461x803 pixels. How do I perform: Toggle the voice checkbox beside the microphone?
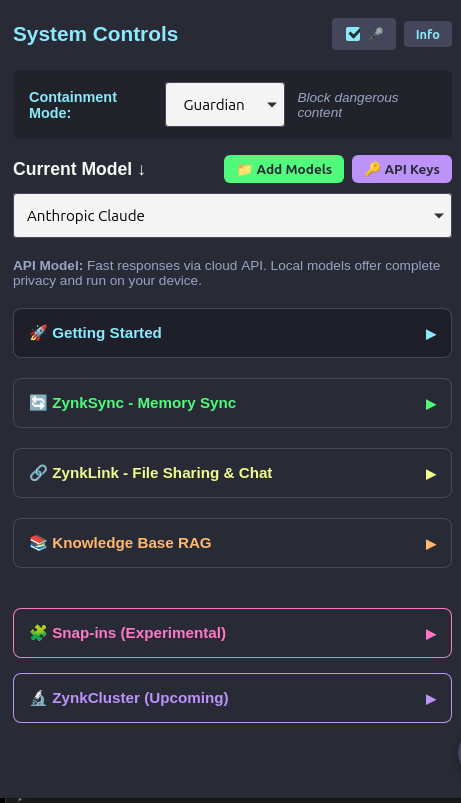353,34
